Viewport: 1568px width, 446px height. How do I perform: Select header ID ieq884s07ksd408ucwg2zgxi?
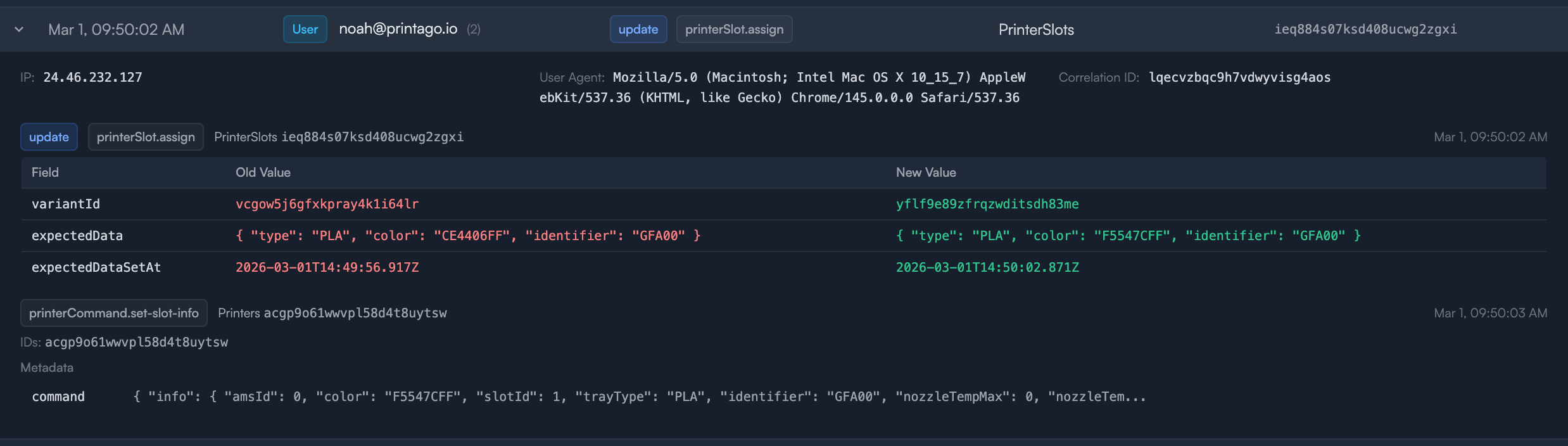tap(1365, 29)
